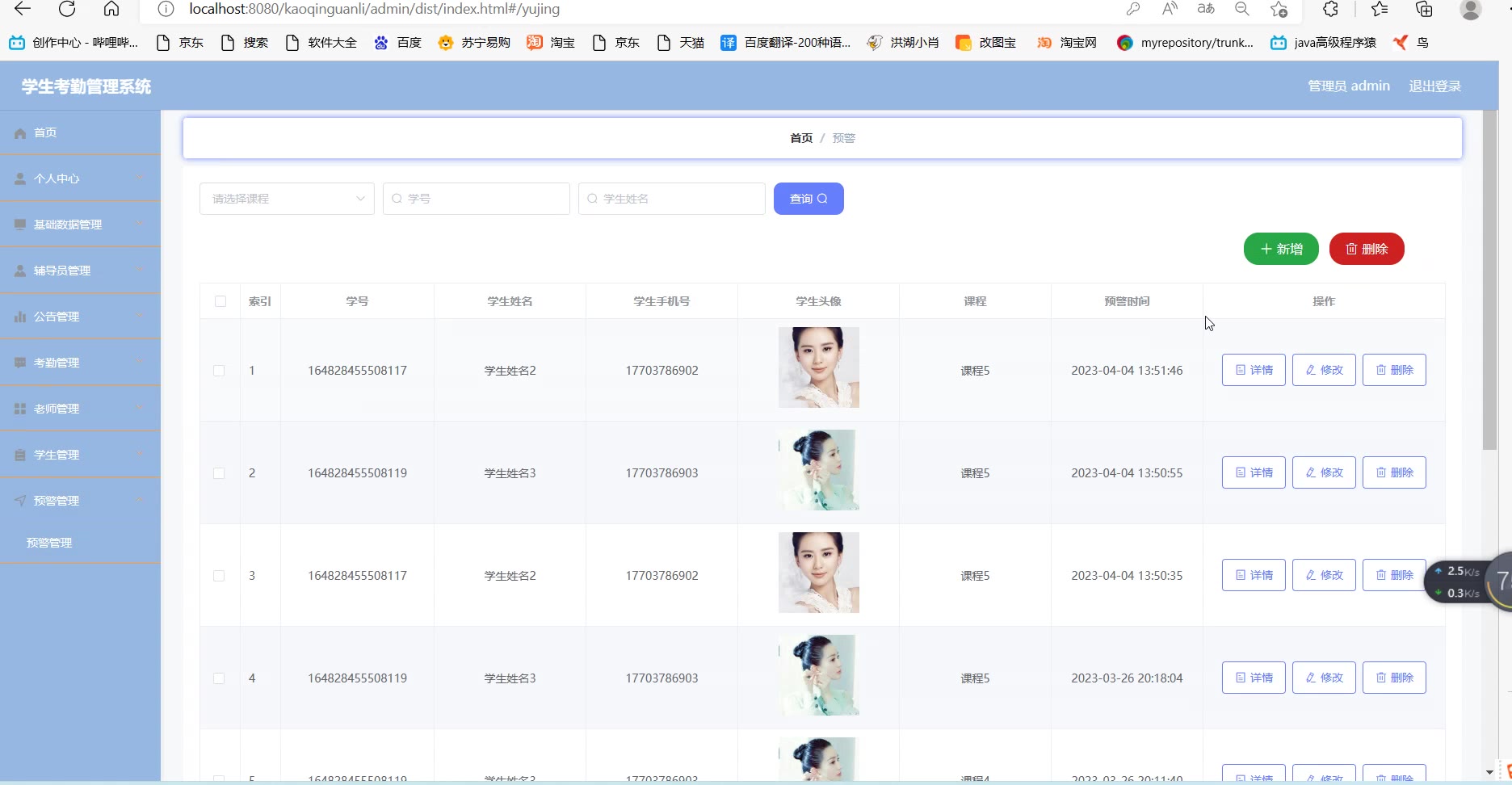This screenshot has height=785, width=1512.
Task: Click the 学号 search input field
Action: (x=477, y=199)
